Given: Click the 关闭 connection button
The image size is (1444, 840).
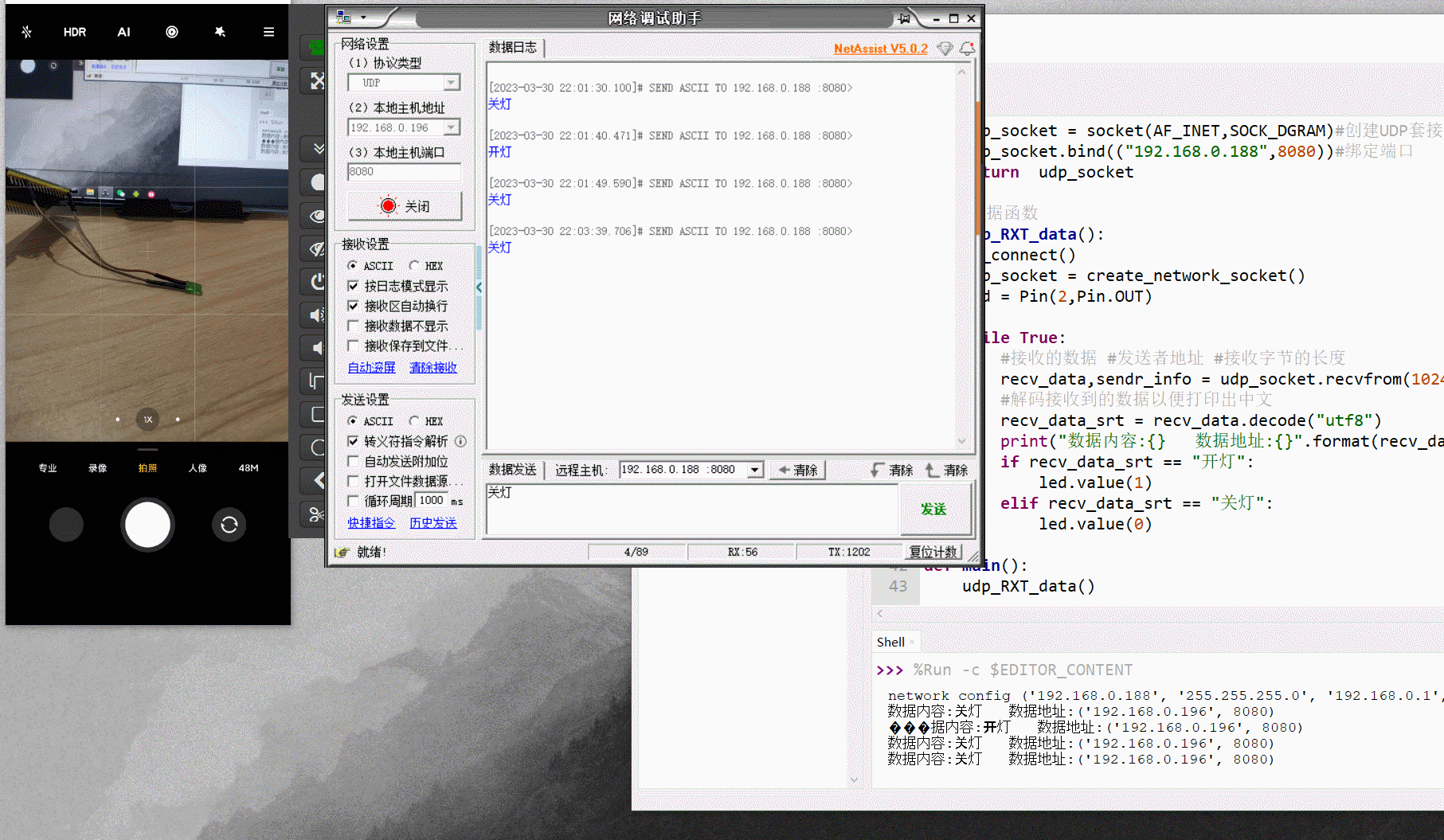Looking at the screenshot, I should point(405,206).
